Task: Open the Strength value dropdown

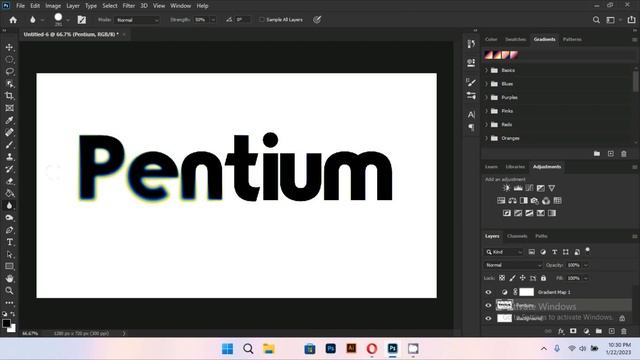Action: click(x=213, y=20)
